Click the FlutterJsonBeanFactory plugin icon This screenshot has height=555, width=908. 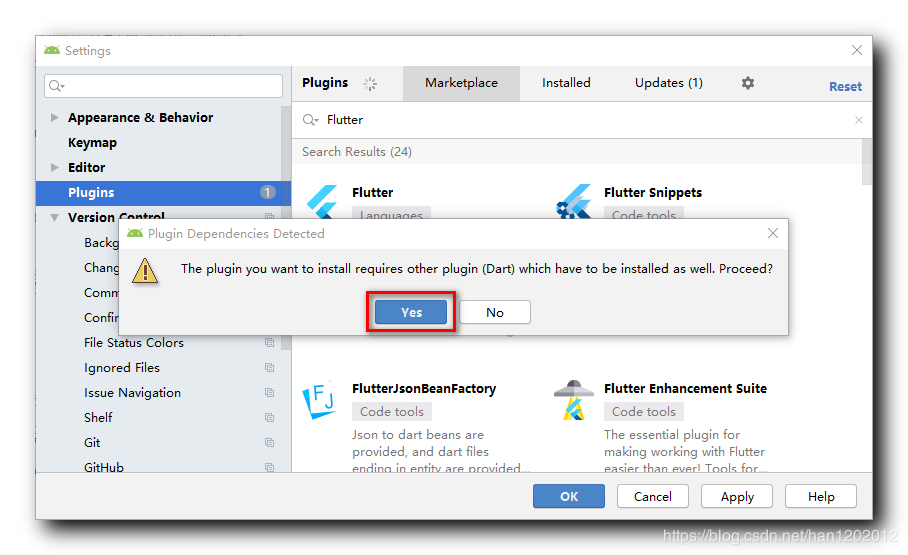[x=318, y=400]
